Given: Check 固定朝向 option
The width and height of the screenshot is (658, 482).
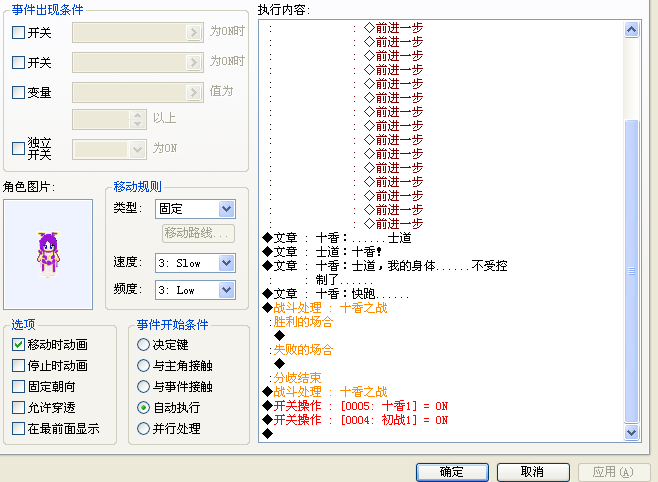Looking at the screenshot, I should (18, 386).
